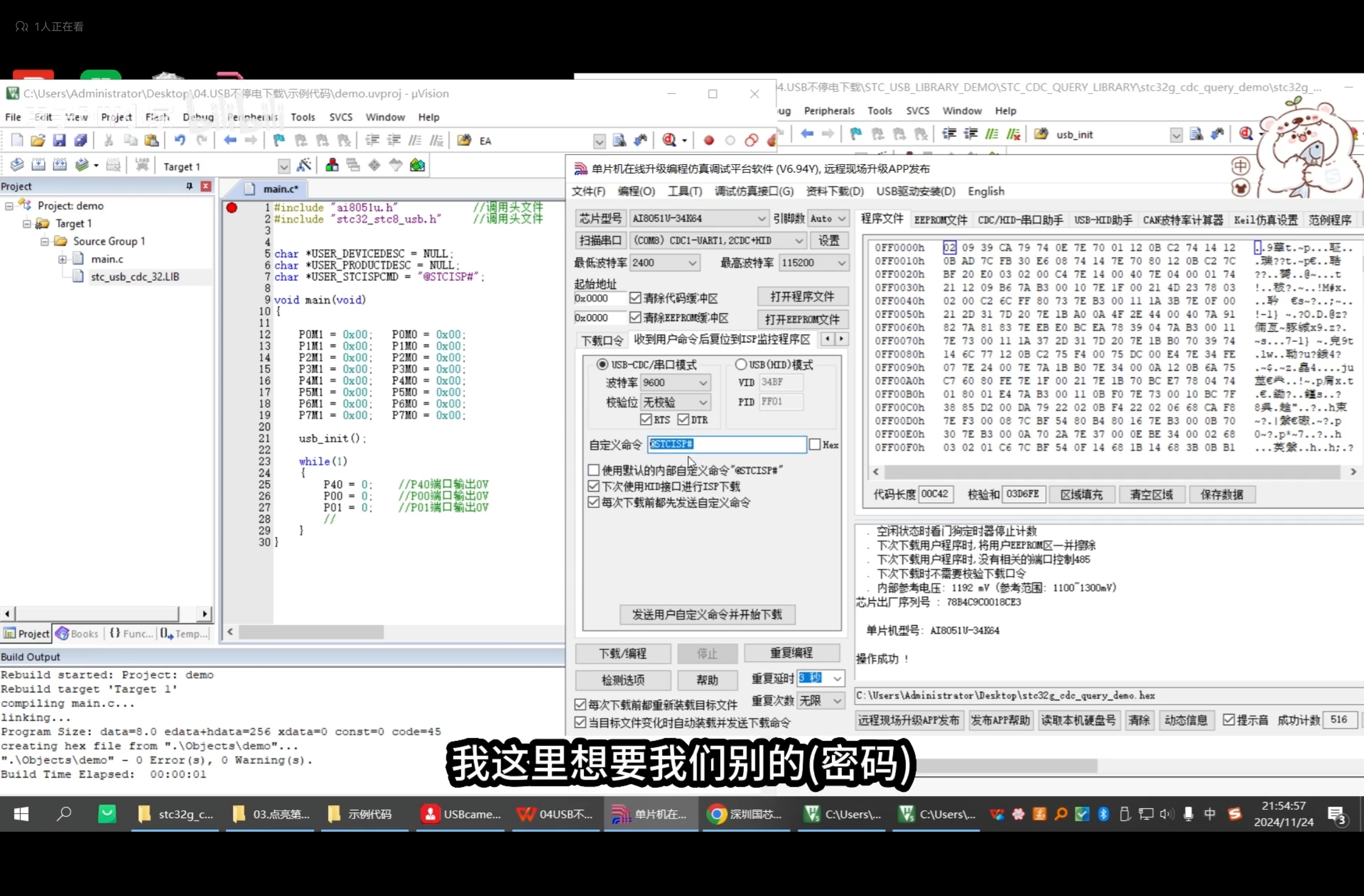The image size is (1364, 896).
Task: Enable the Hex checkbox beside custom command
Action: [815, 445]
